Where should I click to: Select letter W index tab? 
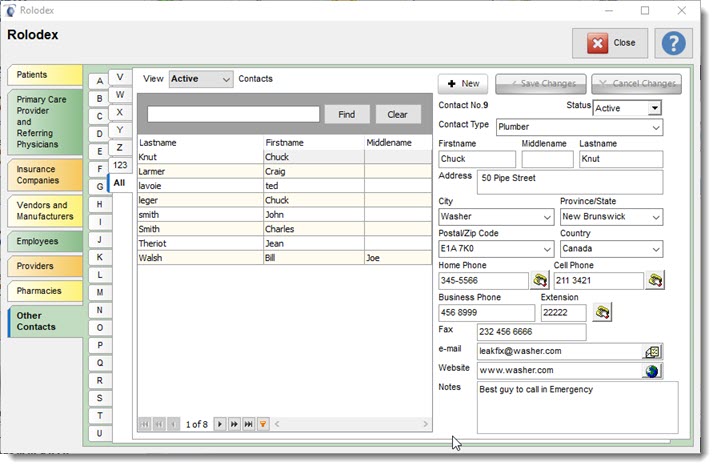120,95
